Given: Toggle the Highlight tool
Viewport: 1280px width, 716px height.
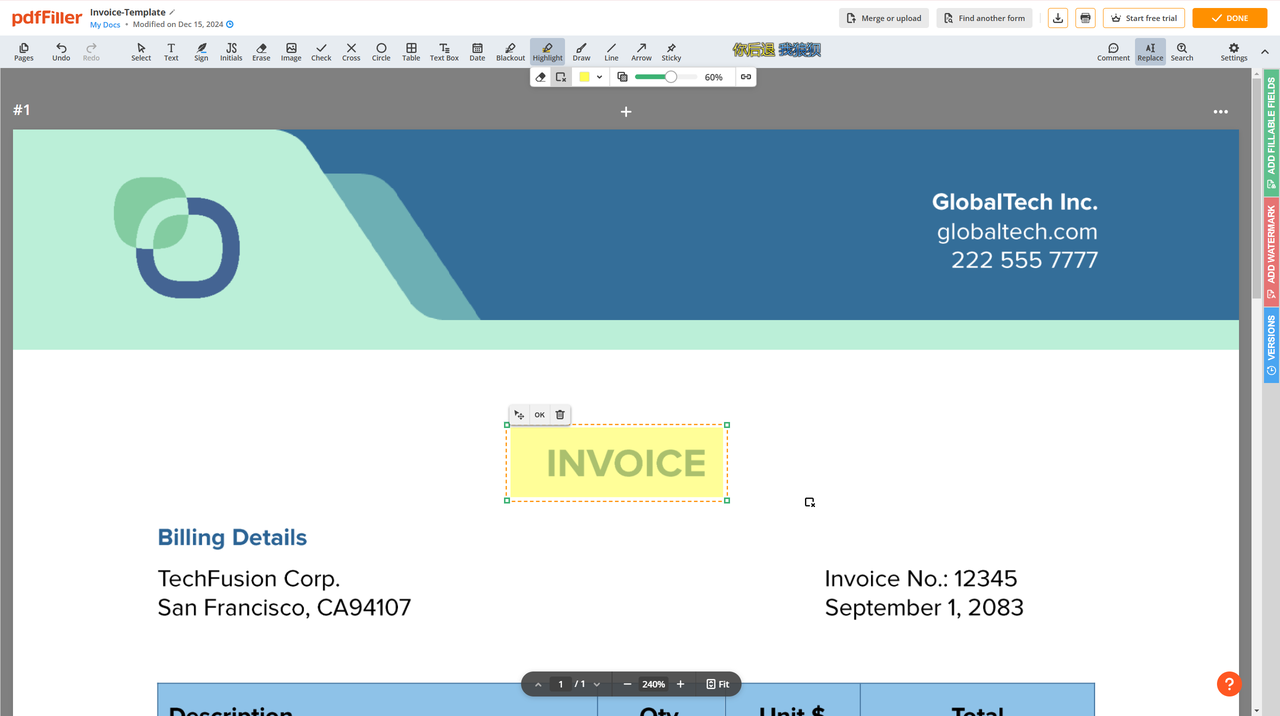Looking at the screenshot, I should pyautogui.click(x=547, y=52).
